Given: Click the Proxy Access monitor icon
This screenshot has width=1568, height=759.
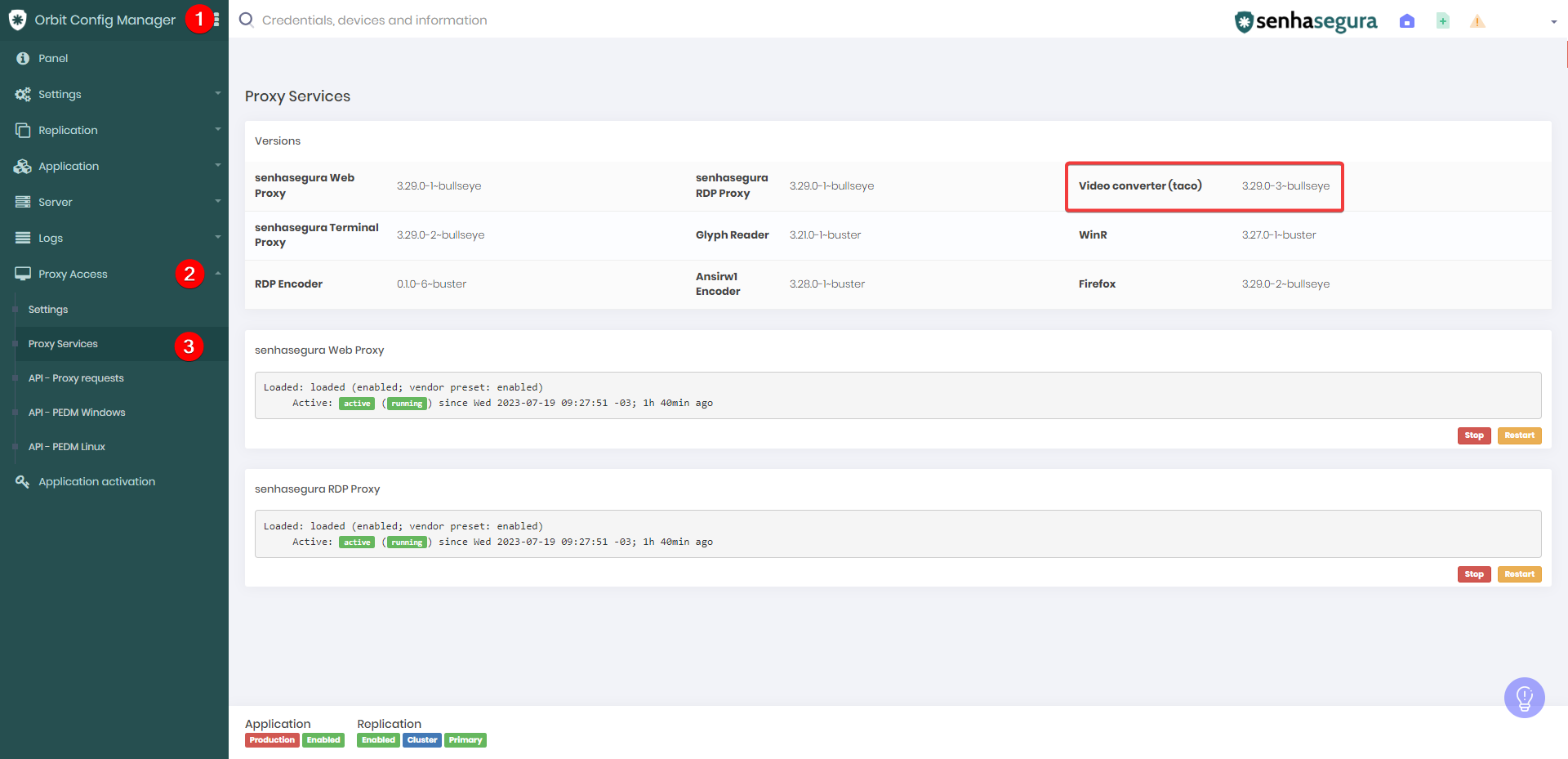Looking at the screenshot, I should click(23, 274).
